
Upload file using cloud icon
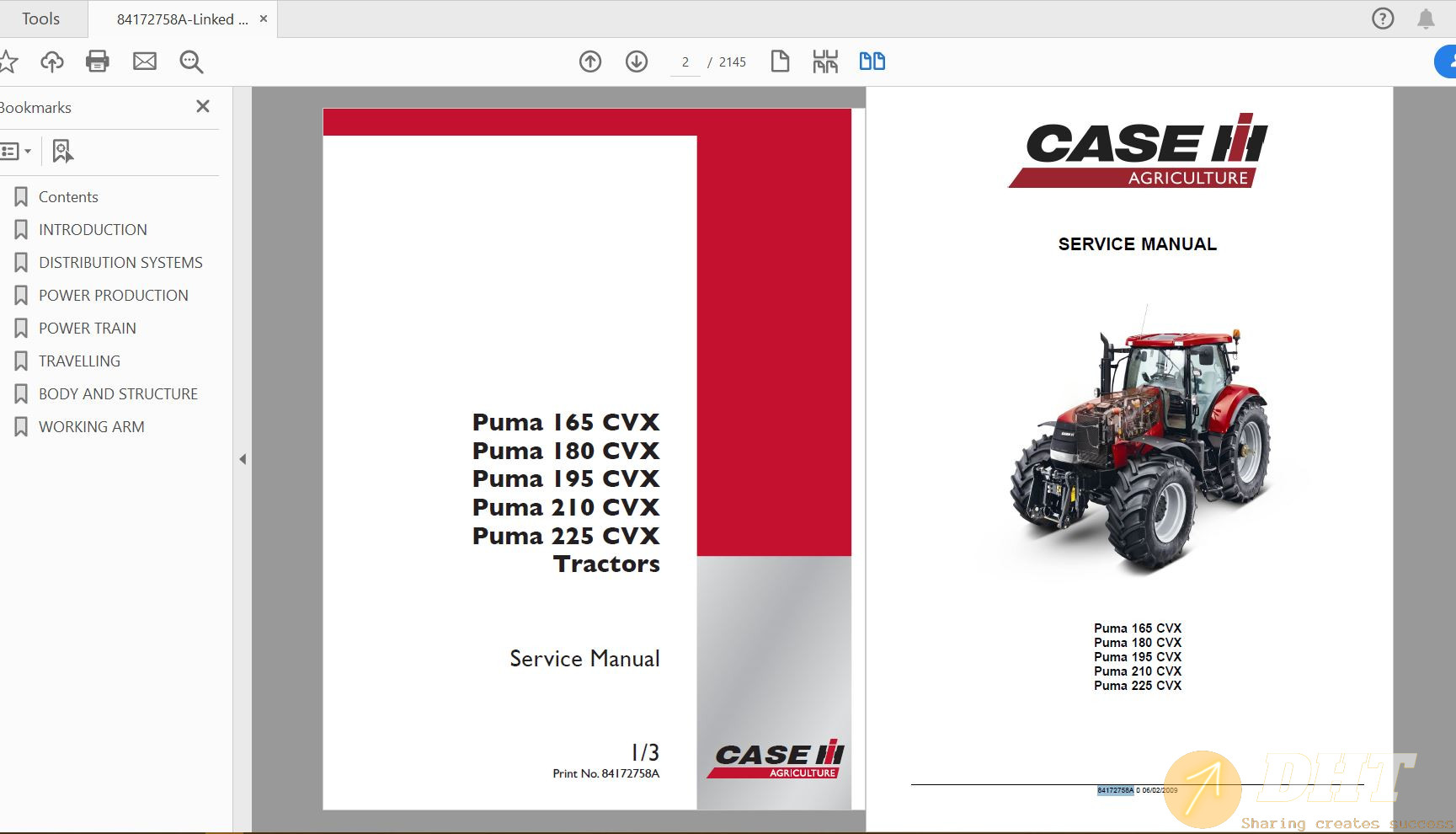pyautogui.click(x=52, y=61)
